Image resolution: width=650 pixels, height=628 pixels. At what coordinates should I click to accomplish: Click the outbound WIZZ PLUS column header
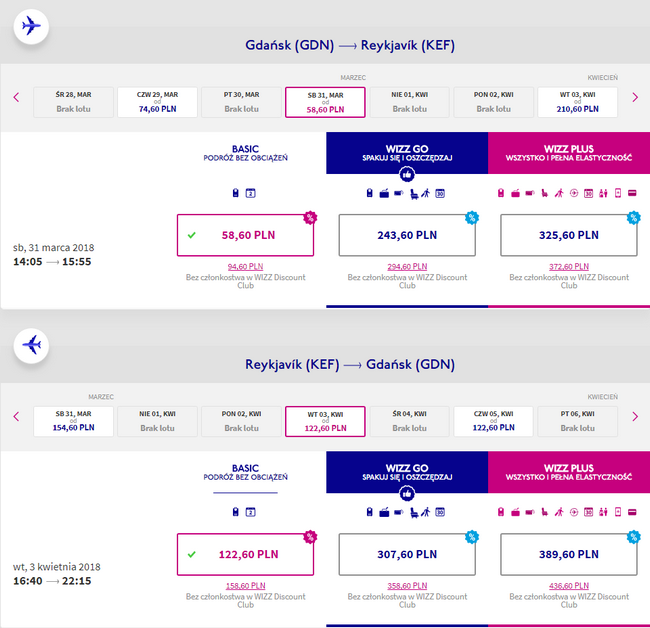(x=569, y=153)
